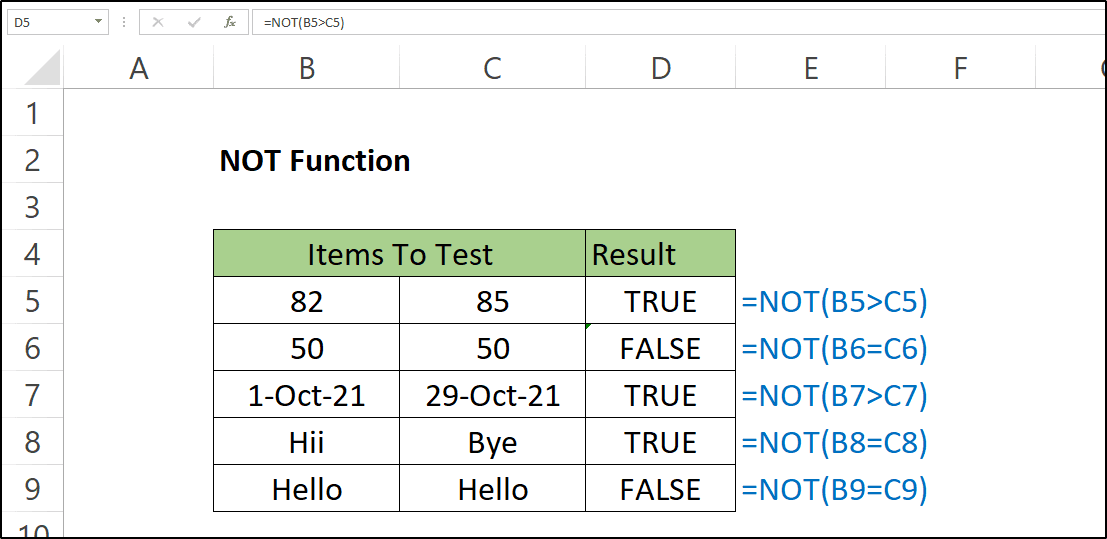Screen dimensions: 1107x539
Task: Select column B header
Action: point(306,69)
